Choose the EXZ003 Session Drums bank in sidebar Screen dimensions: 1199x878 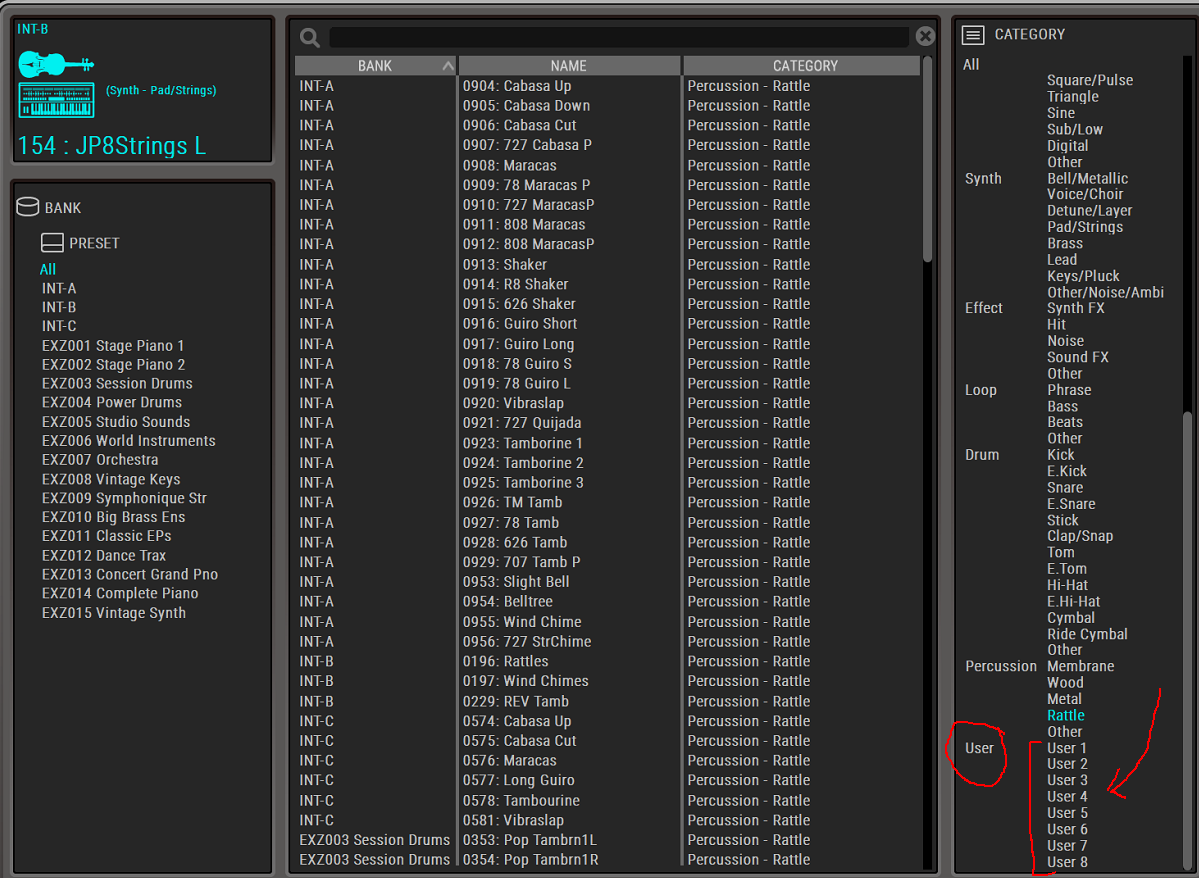(x=117, y=383)
